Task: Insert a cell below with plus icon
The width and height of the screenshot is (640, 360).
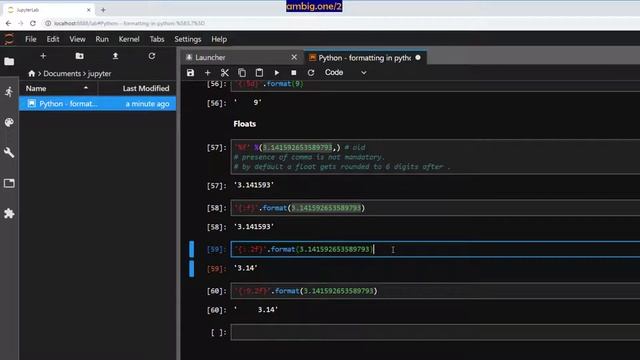Action: [x=207, y=73]
